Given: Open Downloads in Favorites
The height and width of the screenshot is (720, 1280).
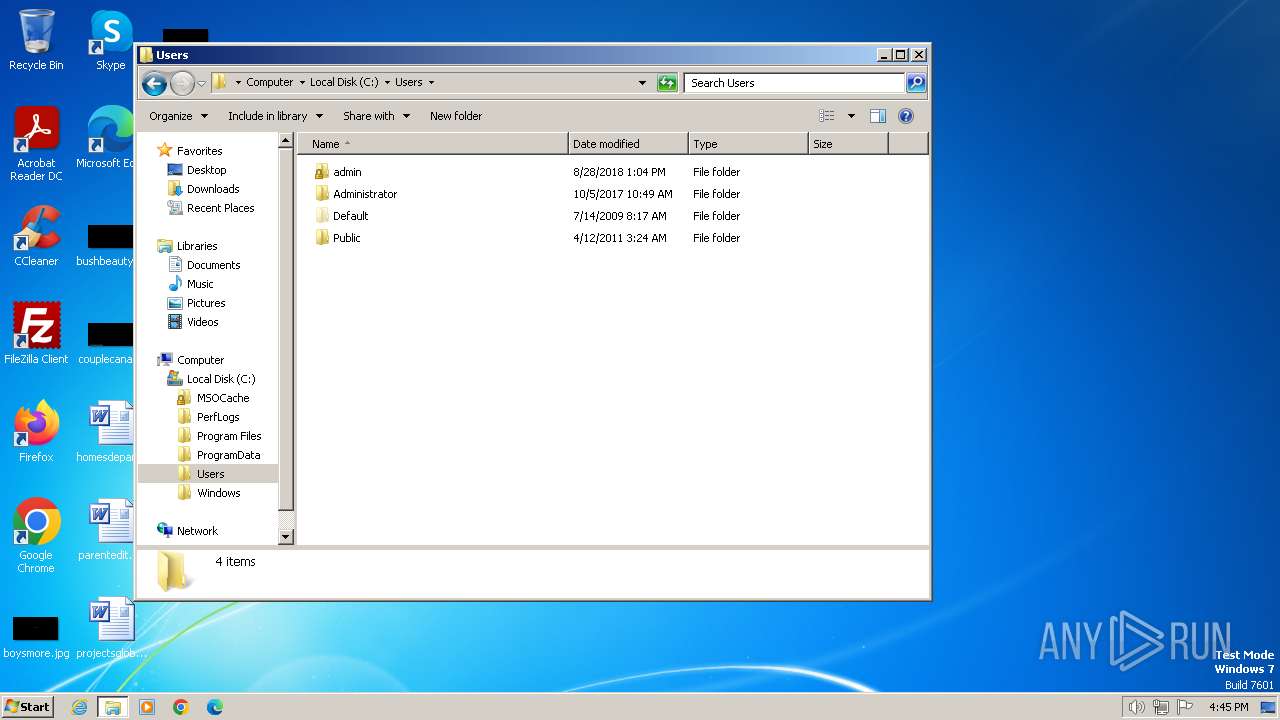Looking at the screenshot, I should pyautogui.click(x=213, y=189).
